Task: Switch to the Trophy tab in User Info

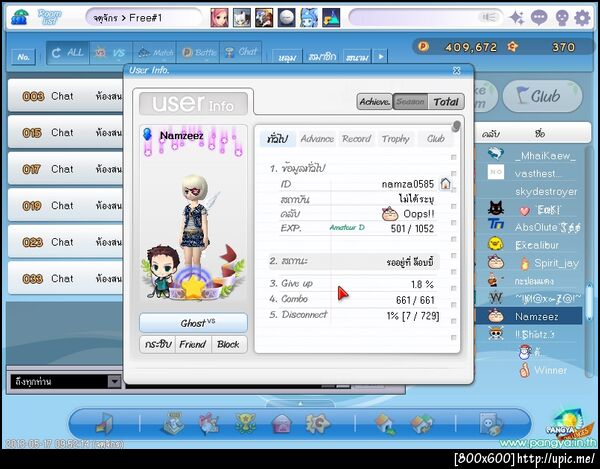Action: 396,138
